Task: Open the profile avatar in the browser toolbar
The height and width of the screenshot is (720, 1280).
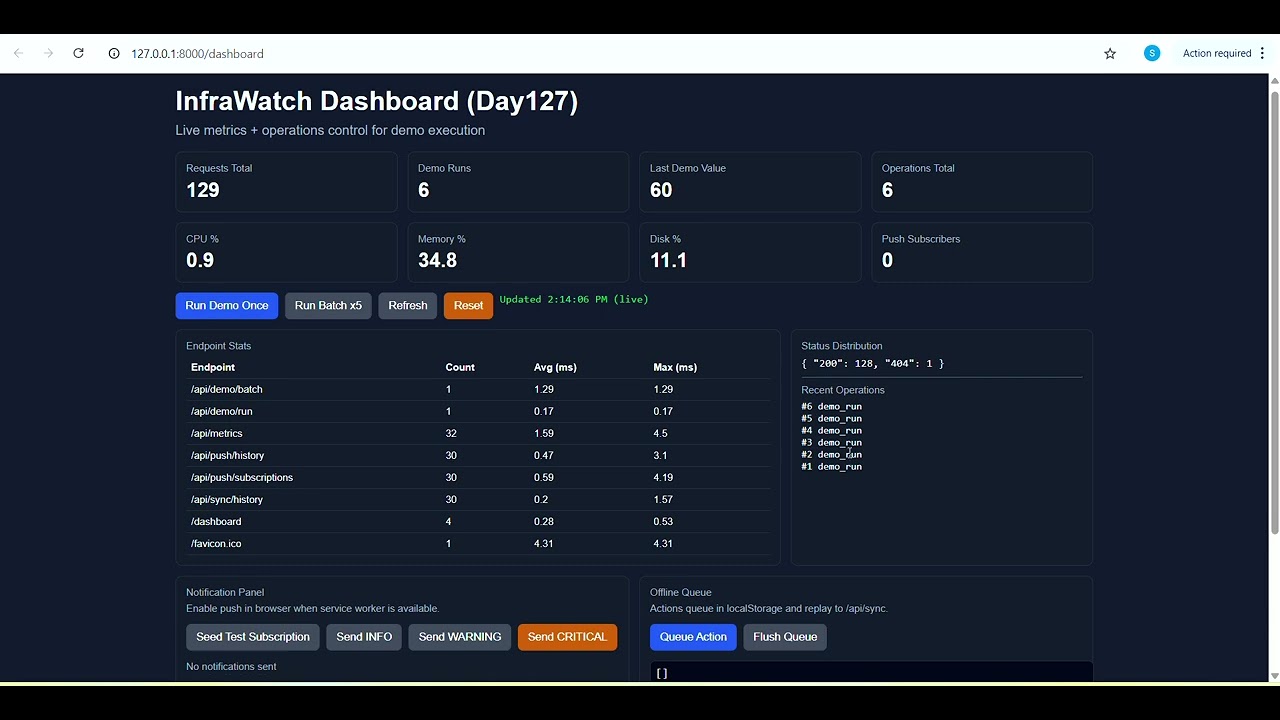Action: (1152, 53)
